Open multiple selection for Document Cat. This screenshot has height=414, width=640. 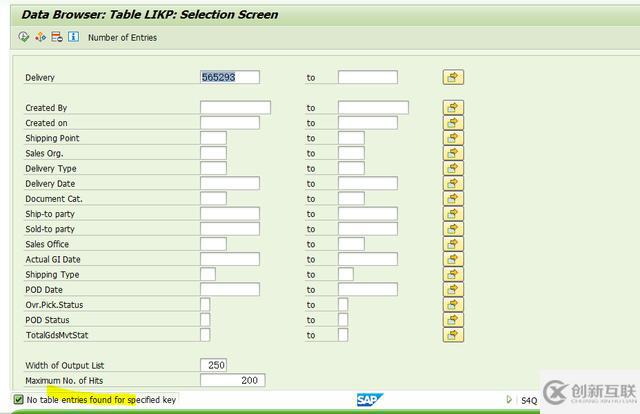[453, 198]
